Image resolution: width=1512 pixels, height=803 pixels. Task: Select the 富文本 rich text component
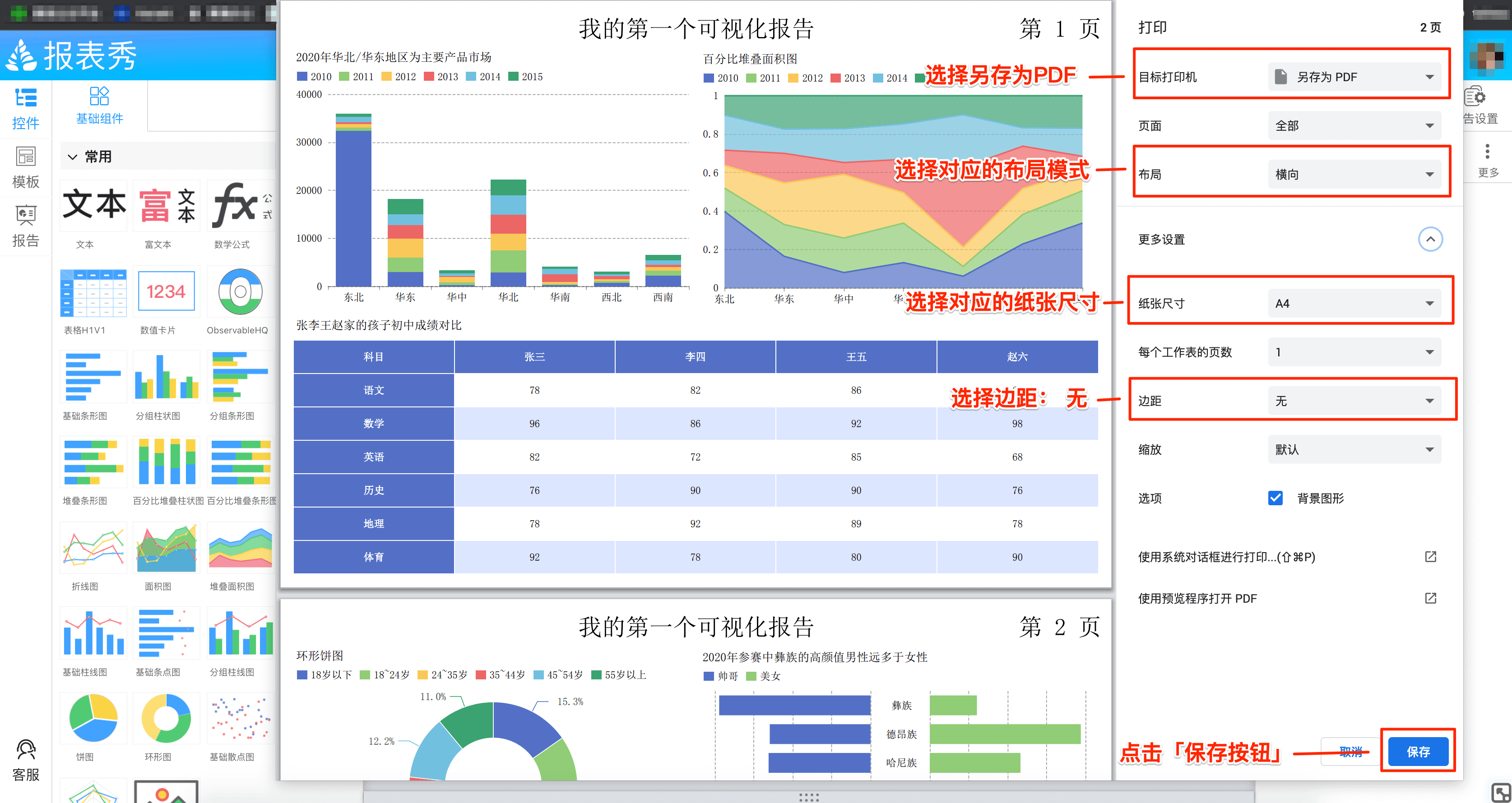(167, 205)
